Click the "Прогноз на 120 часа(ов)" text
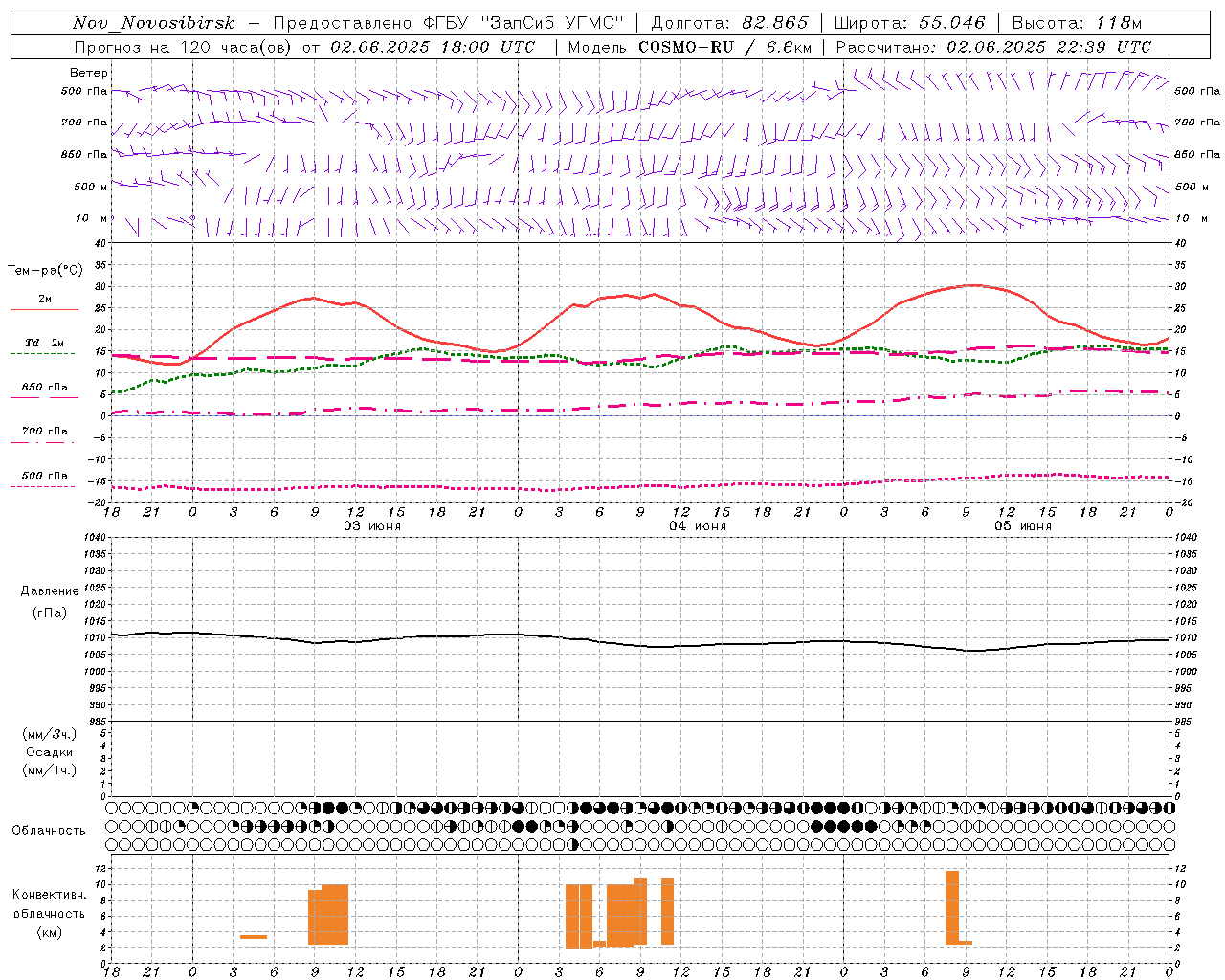 pyautogui.click(x=184, y=47)
